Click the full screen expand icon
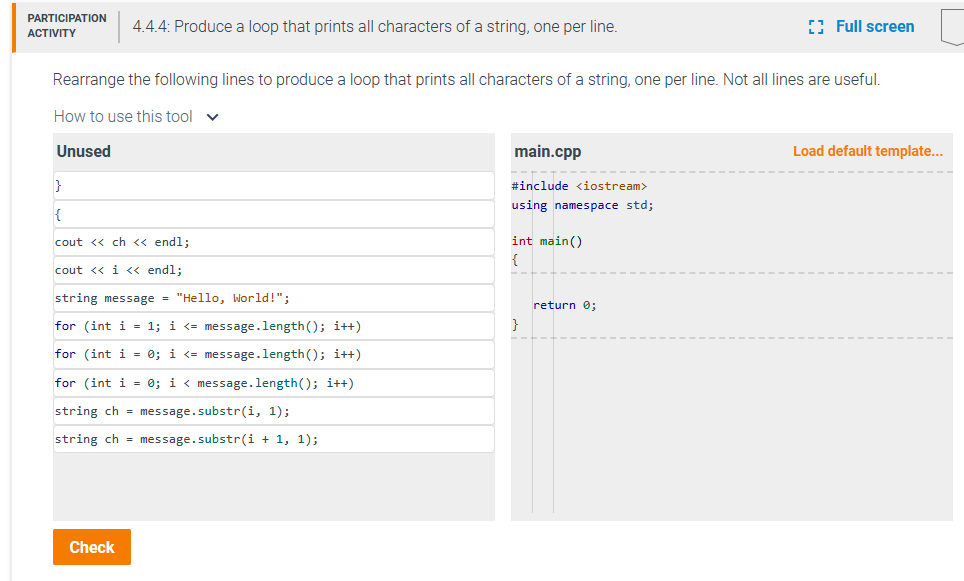This screenshot has height=581, width=964. click(815, 25)
